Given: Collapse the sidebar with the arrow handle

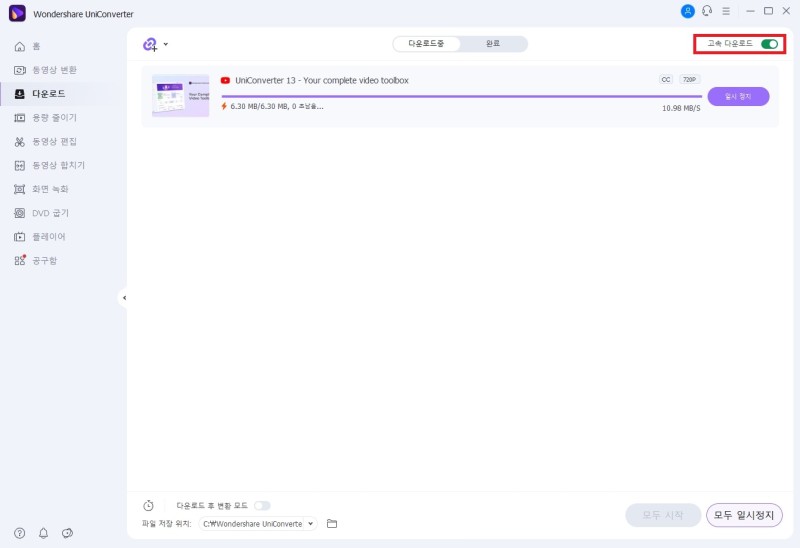Looking at the screenshot, I should click(x=124, y=298).
